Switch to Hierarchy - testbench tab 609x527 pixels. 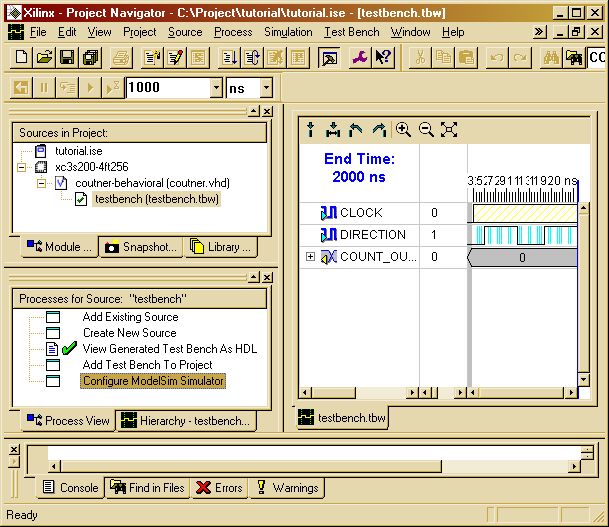[x=186, y=421]
